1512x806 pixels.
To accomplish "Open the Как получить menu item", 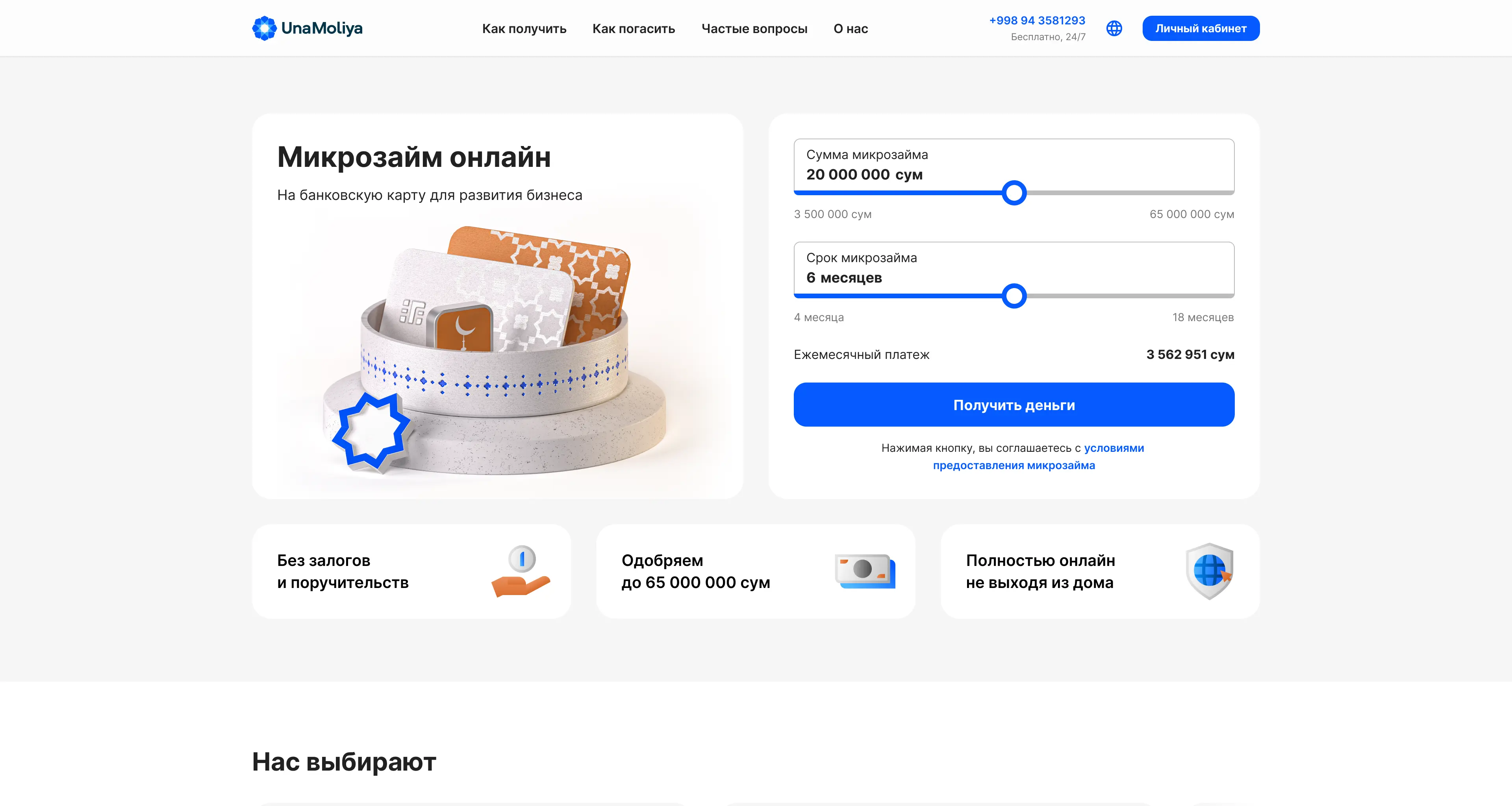I will (524, 29).
